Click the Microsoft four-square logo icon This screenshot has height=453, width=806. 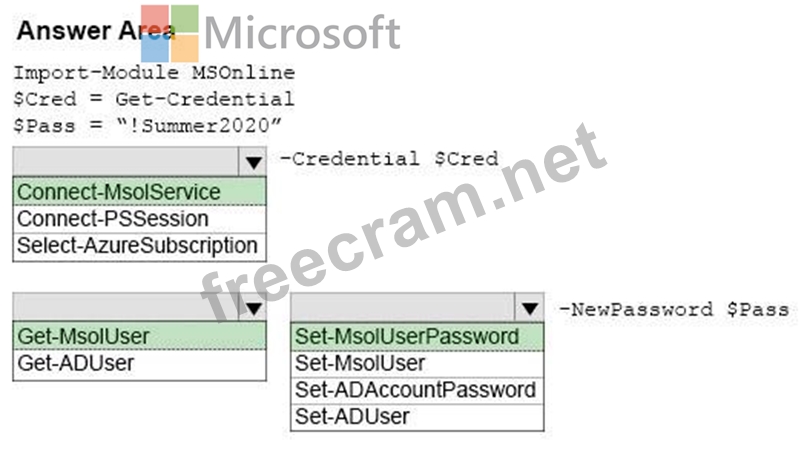(170, 33)
